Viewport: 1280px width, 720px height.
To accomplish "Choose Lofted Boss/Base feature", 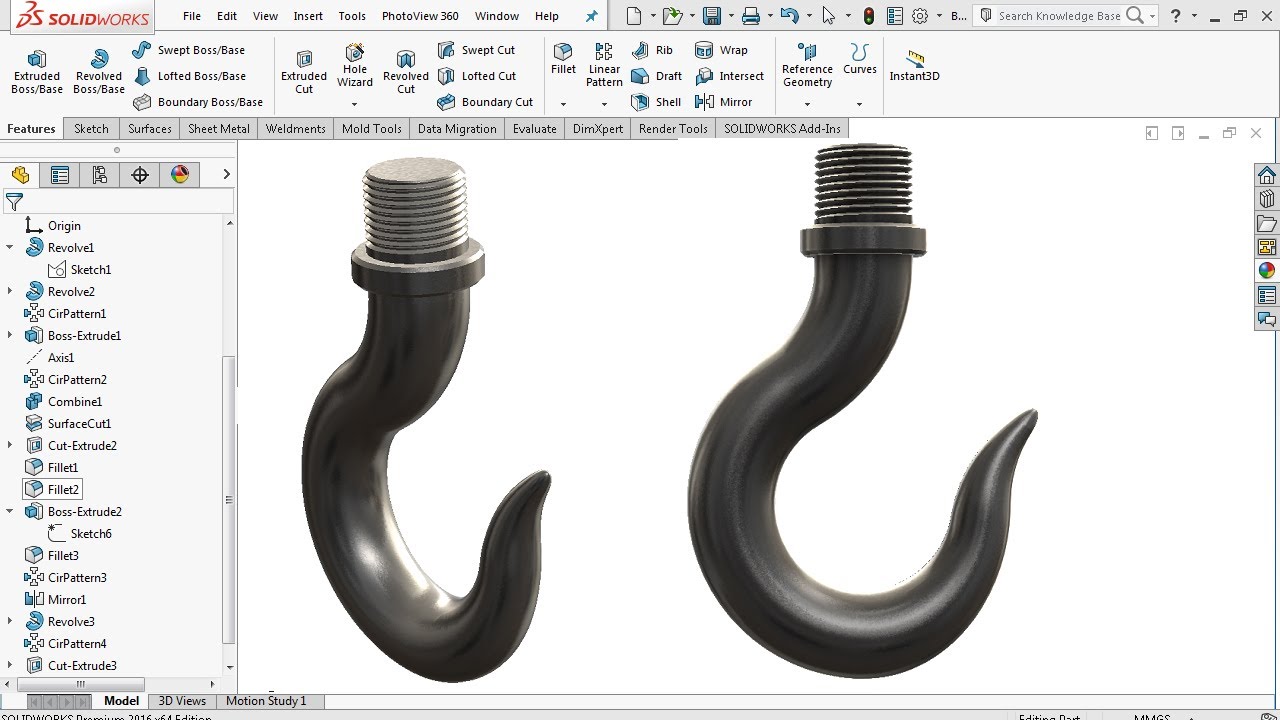I will tap(189, 76).
